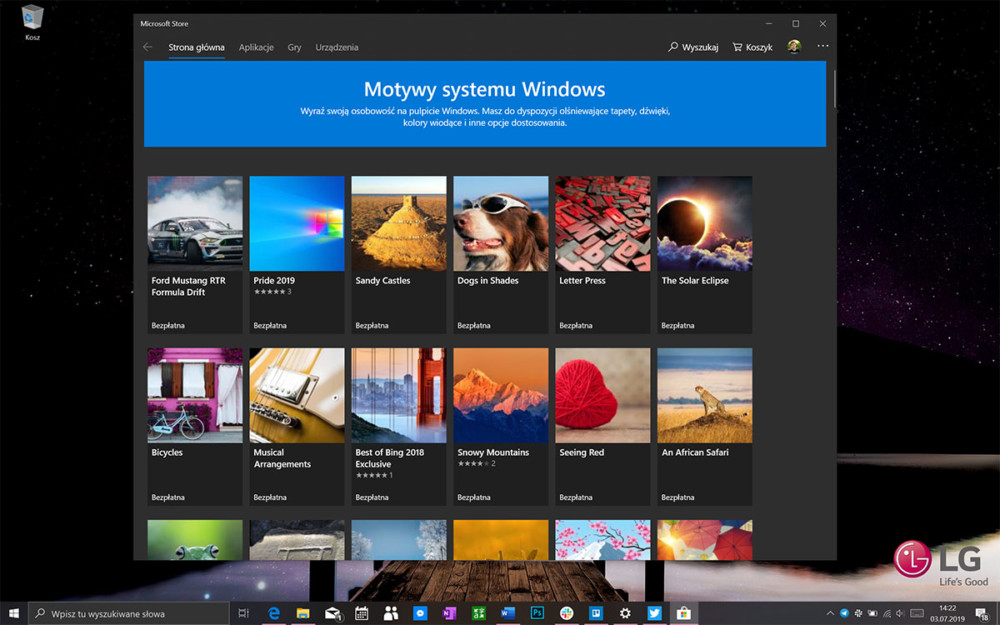Open the colorful umbrellas theme thumbnail

tap(705, 540)
